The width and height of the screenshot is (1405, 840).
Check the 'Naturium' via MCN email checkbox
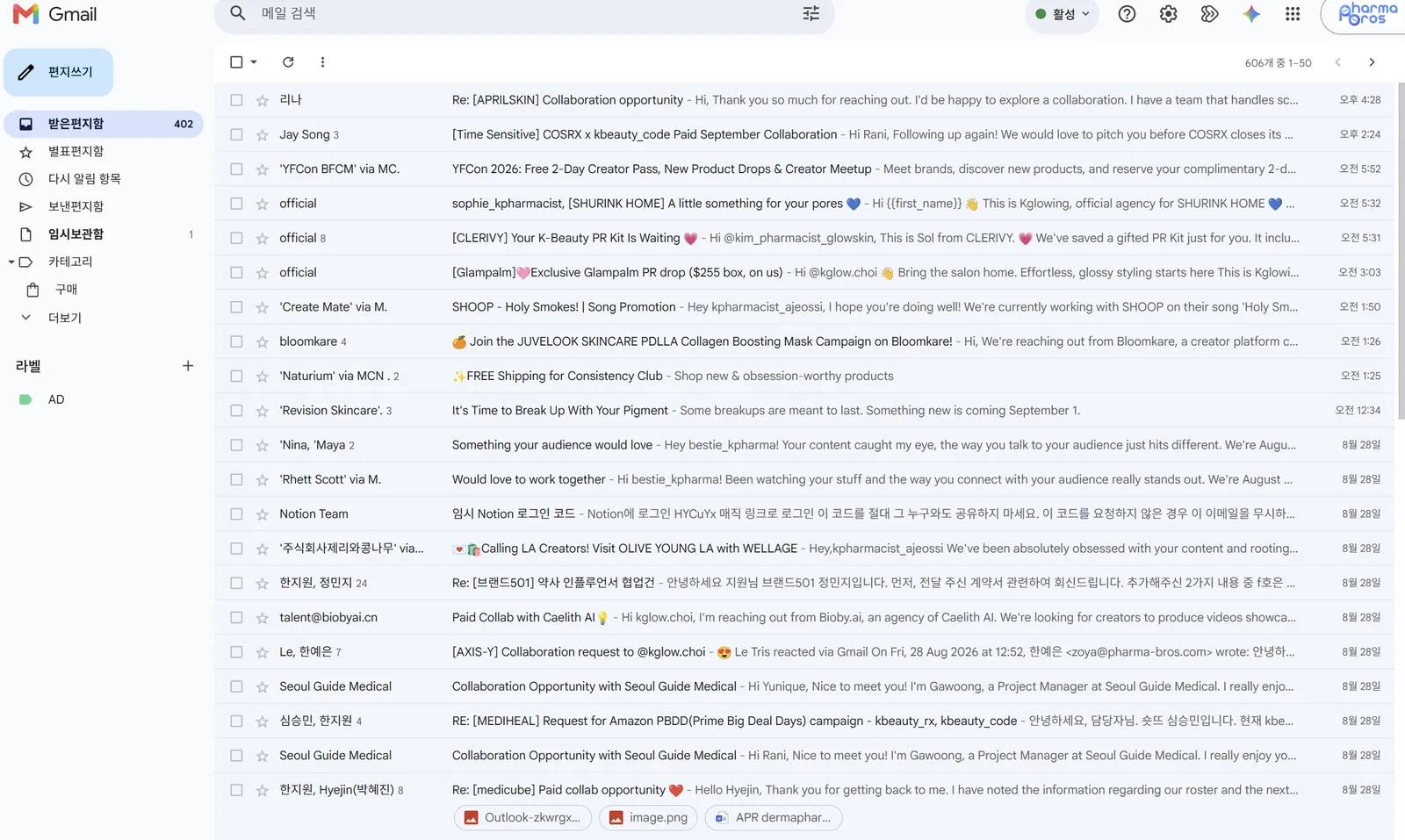(236, 376)
